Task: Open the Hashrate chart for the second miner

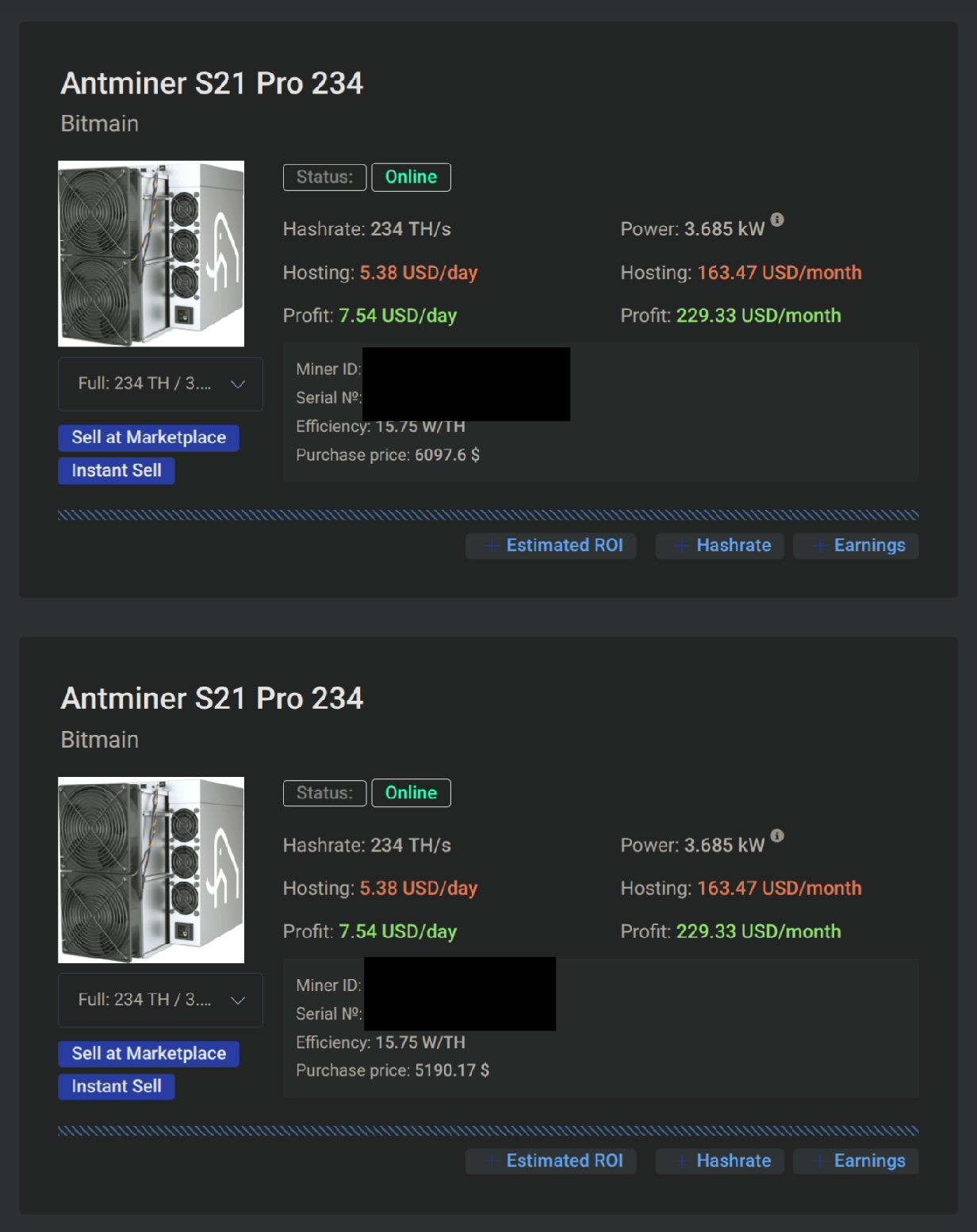Action: click(719, 1161)
